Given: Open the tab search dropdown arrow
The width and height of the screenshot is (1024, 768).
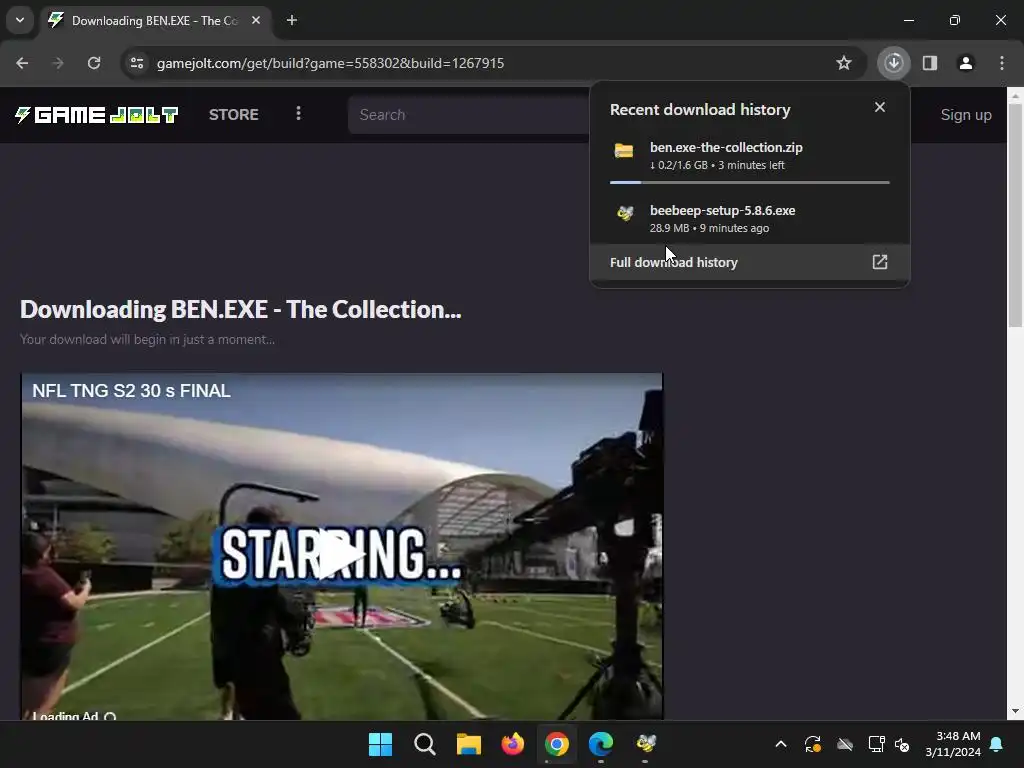Looking at the screenshot, I should click(x=20, y=20).
